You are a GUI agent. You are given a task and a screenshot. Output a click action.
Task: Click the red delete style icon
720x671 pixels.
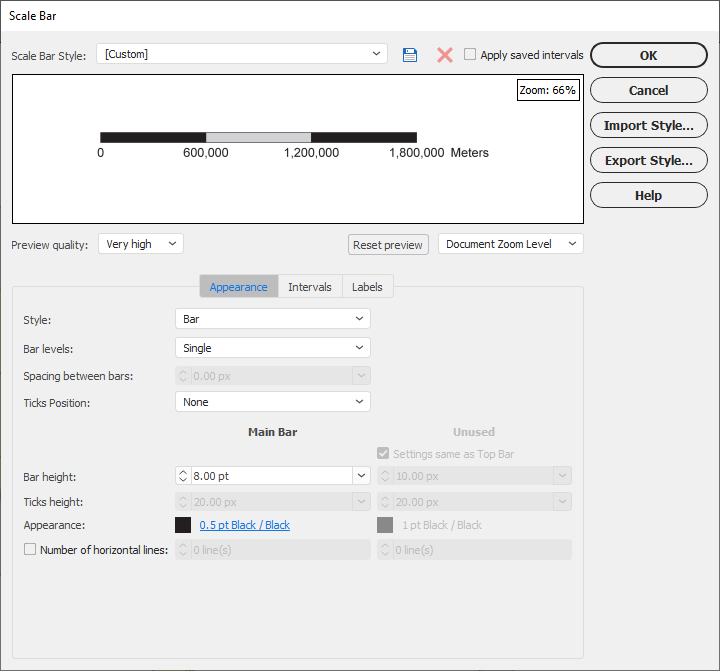tap(445, 55)
